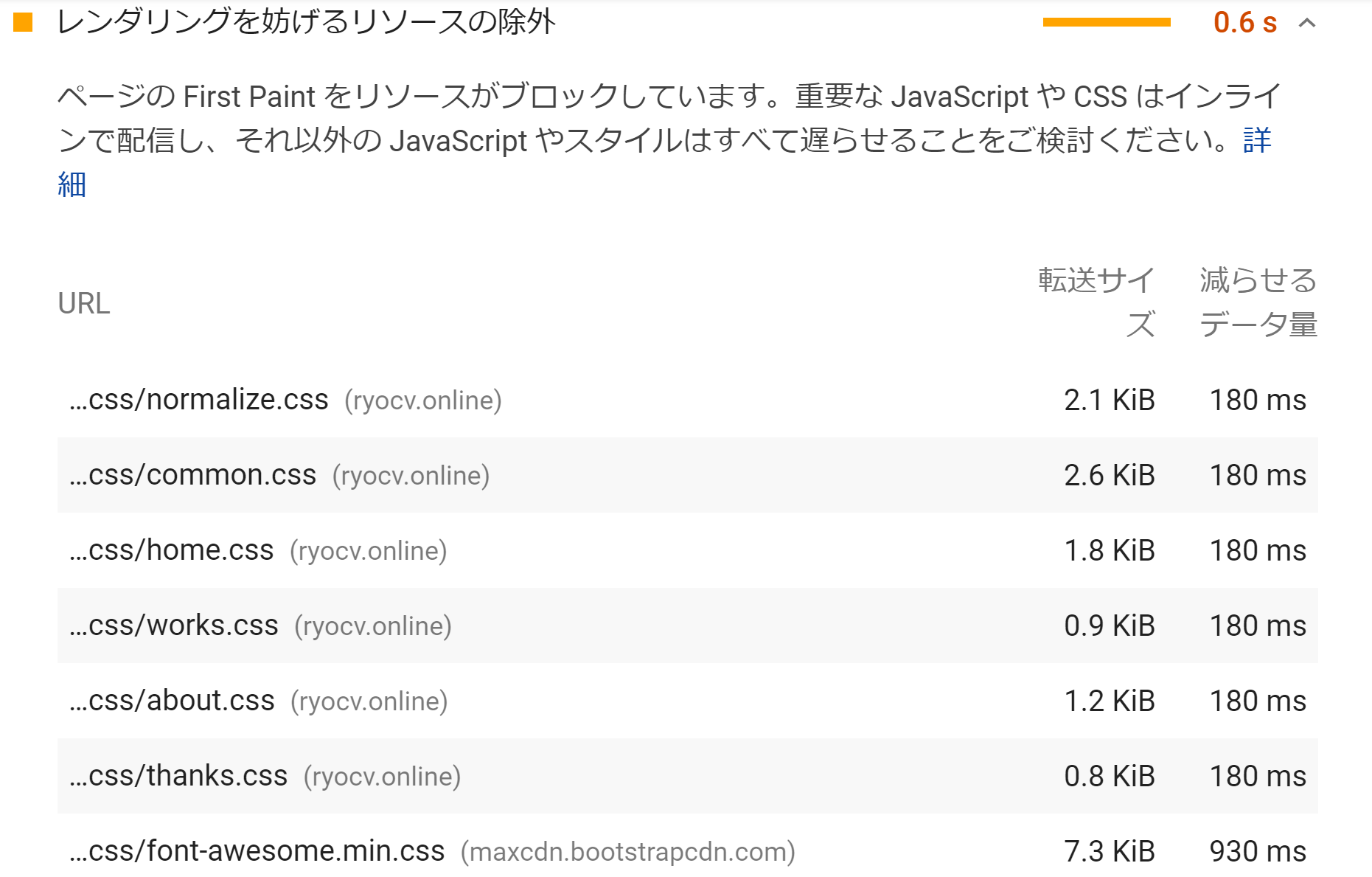The height and width of the screenshot is (877, 1372).
Task: Click the 180 ms value in works.css row
Action: (x=1258, y=625)
